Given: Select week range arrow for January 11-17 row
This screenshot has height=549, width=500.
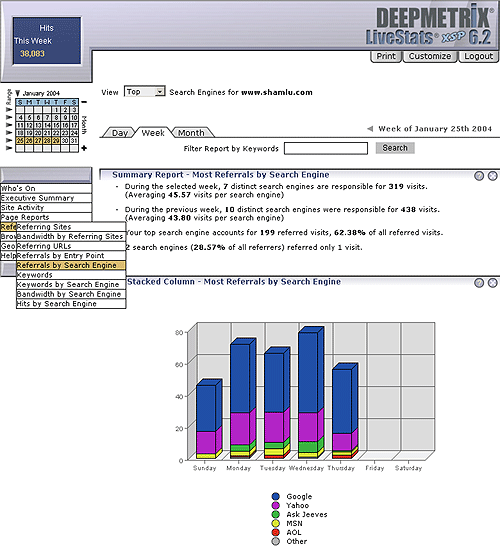Looking at the screenshot, I should tap(9, 125).
